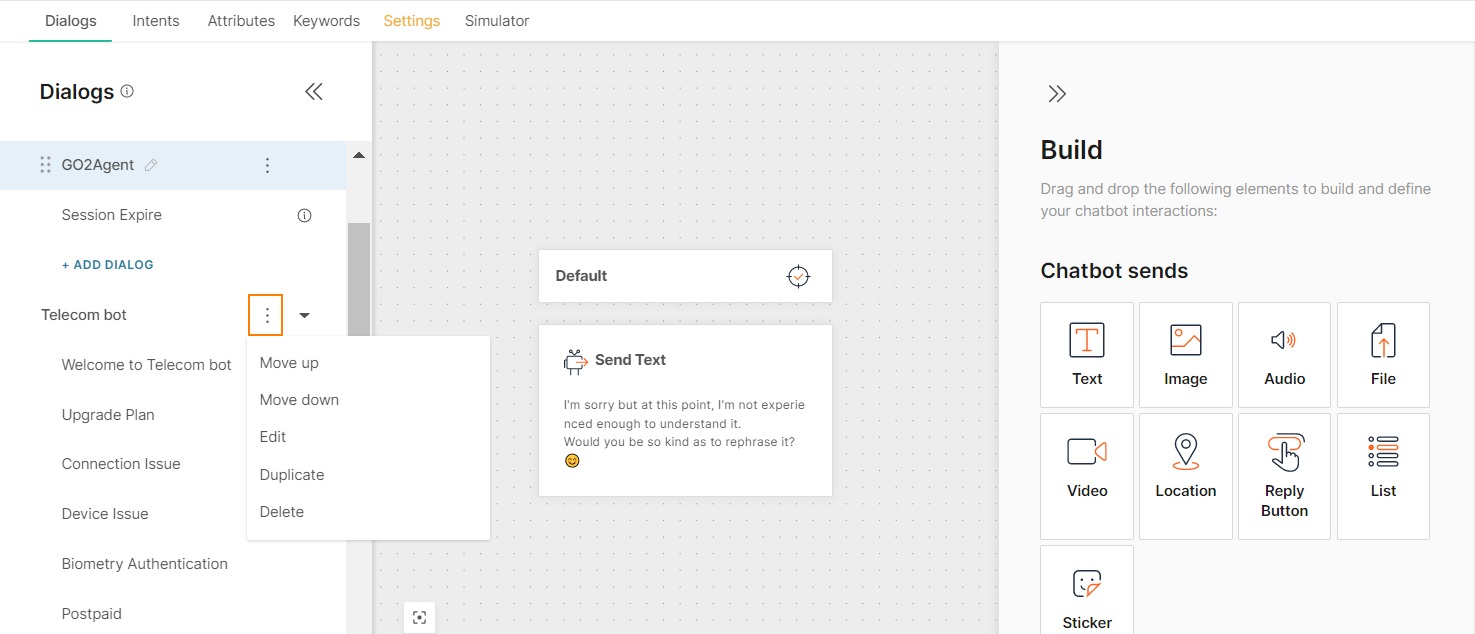Collapse the Telecom bot dialog group
This screenshot has width=1475, height=634.
coord(305,315)
